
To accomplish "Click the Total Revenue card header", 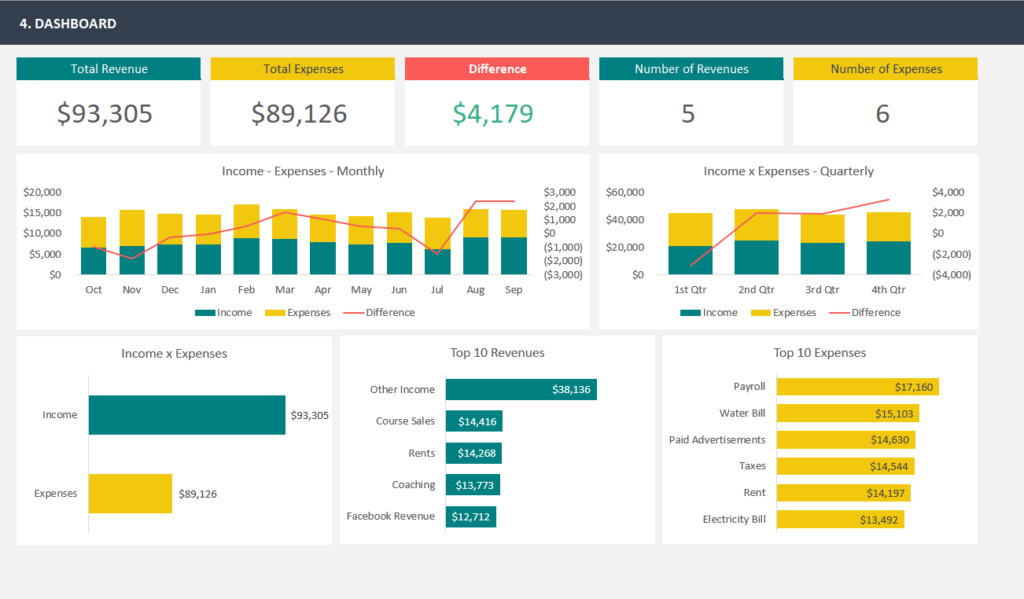I will click(x=108, y=69).
